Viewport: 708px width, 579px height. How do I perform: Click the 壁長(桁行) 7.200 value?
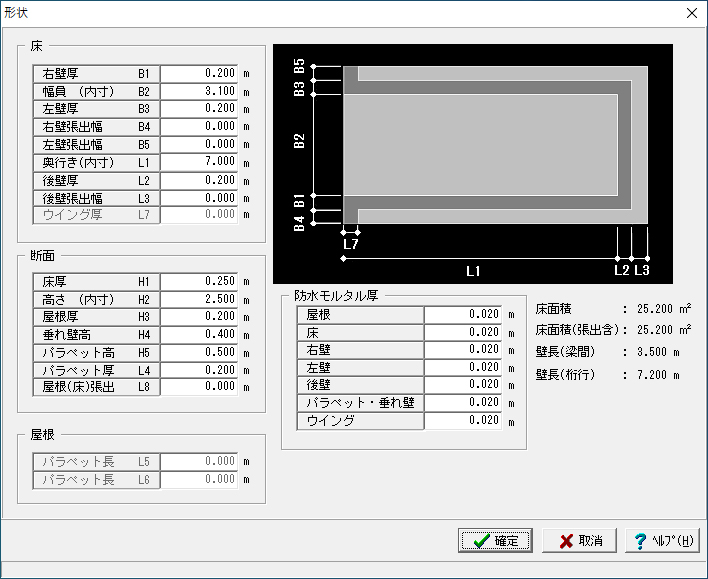658,374
